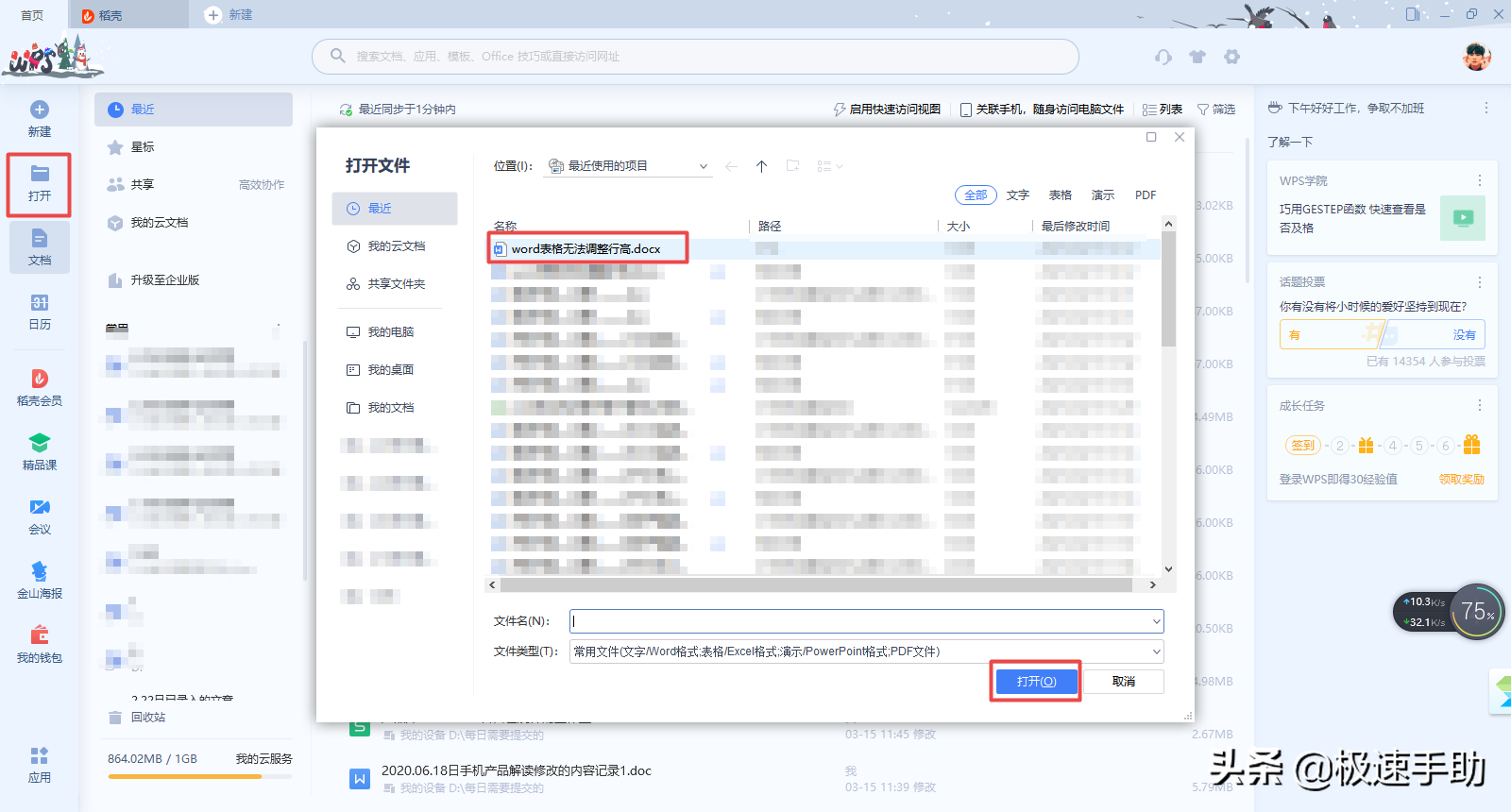Click the 新建 icon in left sidebar
This screenshot has height=812, width=1511.
click(x=40, y=110)
